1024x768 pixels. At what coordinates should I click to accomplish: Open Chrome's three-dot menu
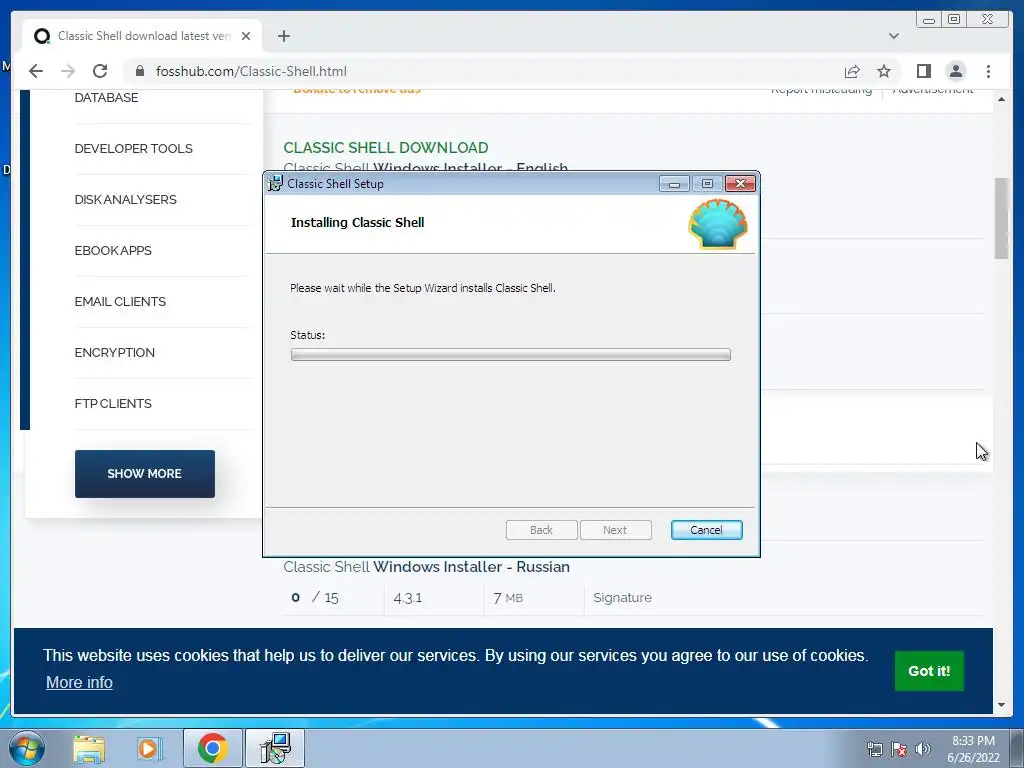tap(988, 71)
